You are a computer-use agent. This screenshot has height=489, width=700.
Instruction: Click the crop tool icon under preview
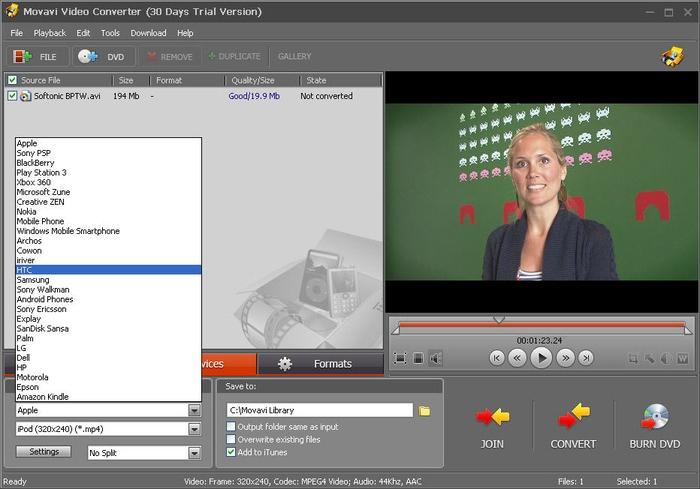(633, 359)
